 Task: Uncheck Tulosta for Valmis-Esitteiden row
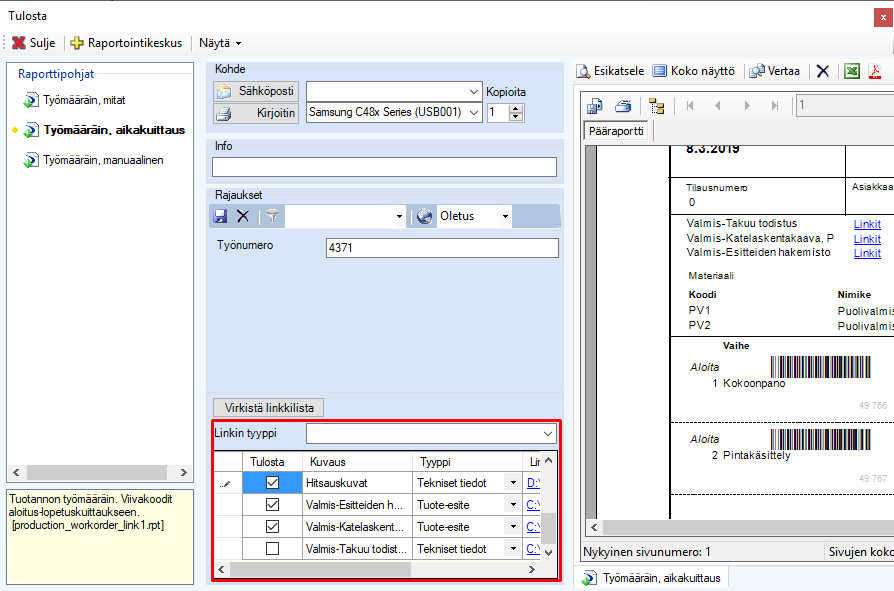[x=273, y=505]
